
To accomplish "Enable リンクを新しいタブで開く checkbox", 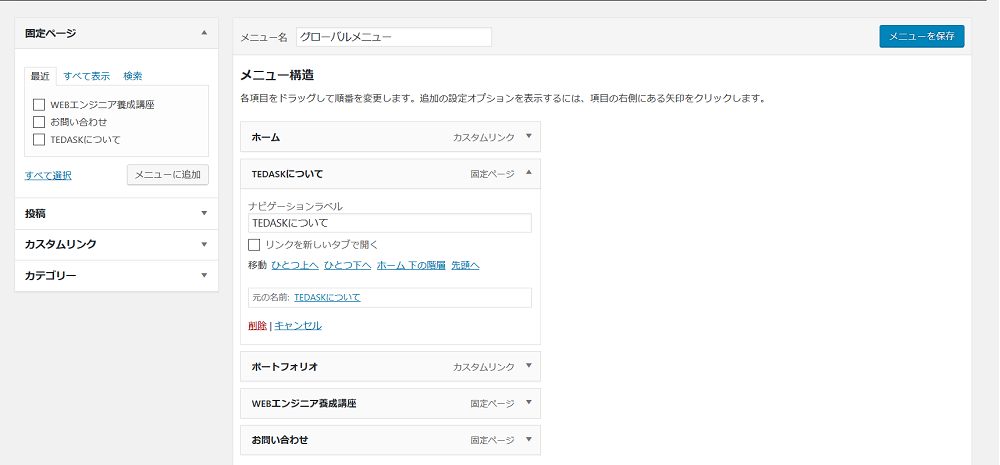I will pyautogui.click(x=255, y=244).
